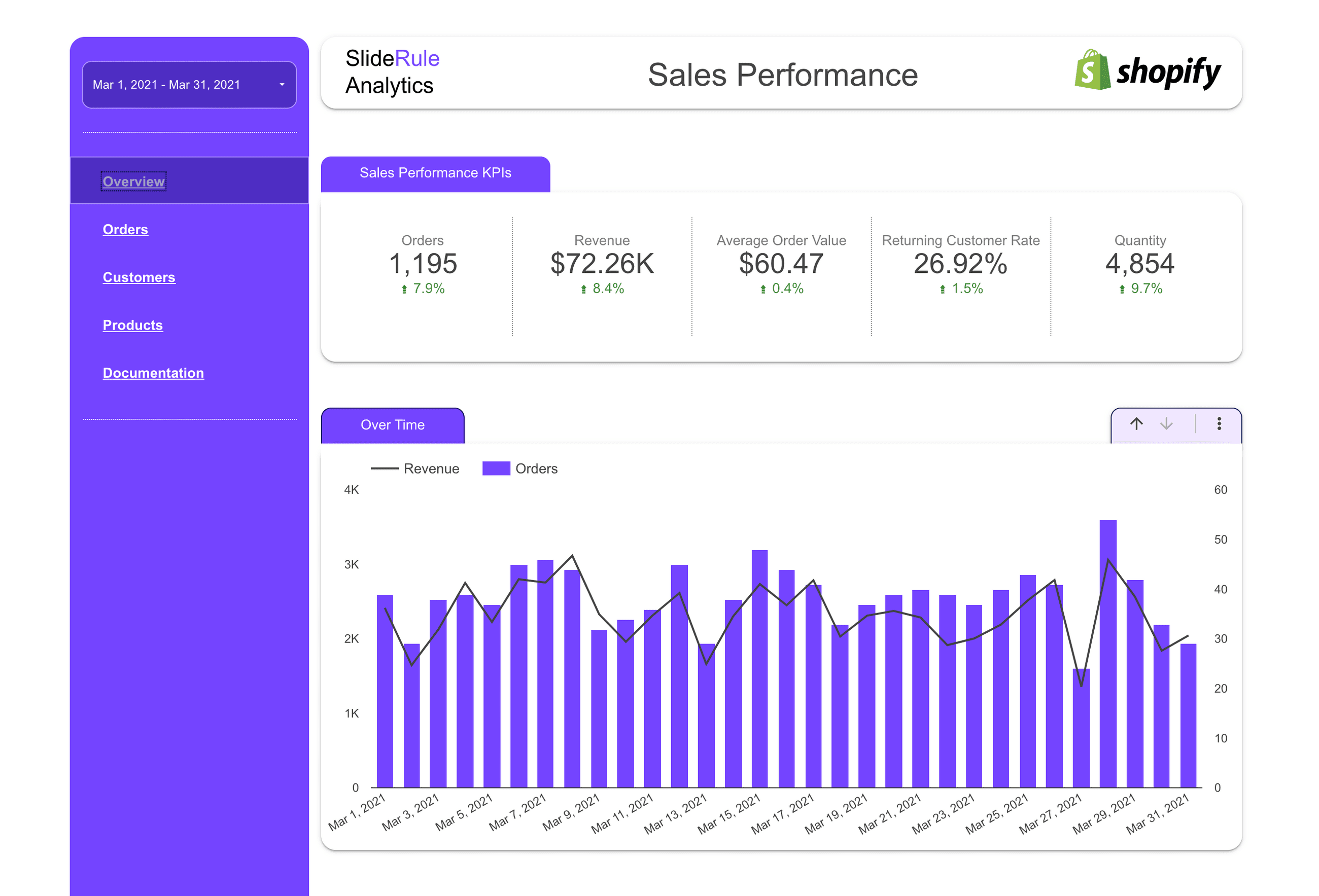The image size is (1319, 896).
Task: Click the 0.4% average order change indicator
Action: tap(782, 289)
